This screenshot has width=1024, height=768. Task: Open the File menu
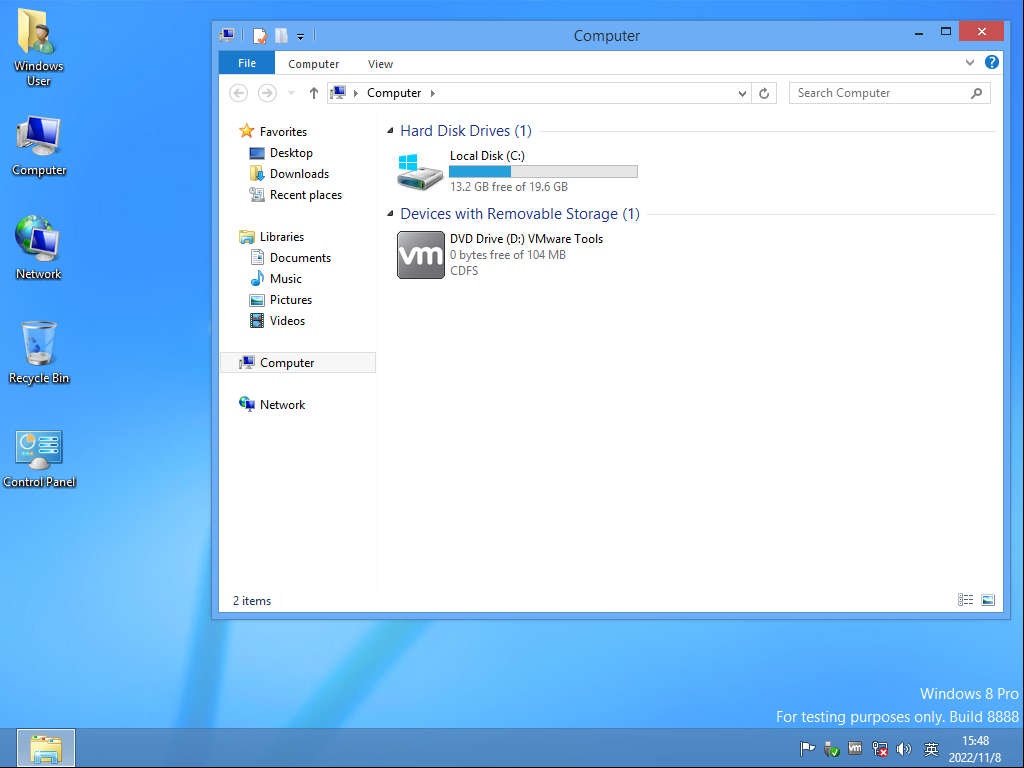247,63
